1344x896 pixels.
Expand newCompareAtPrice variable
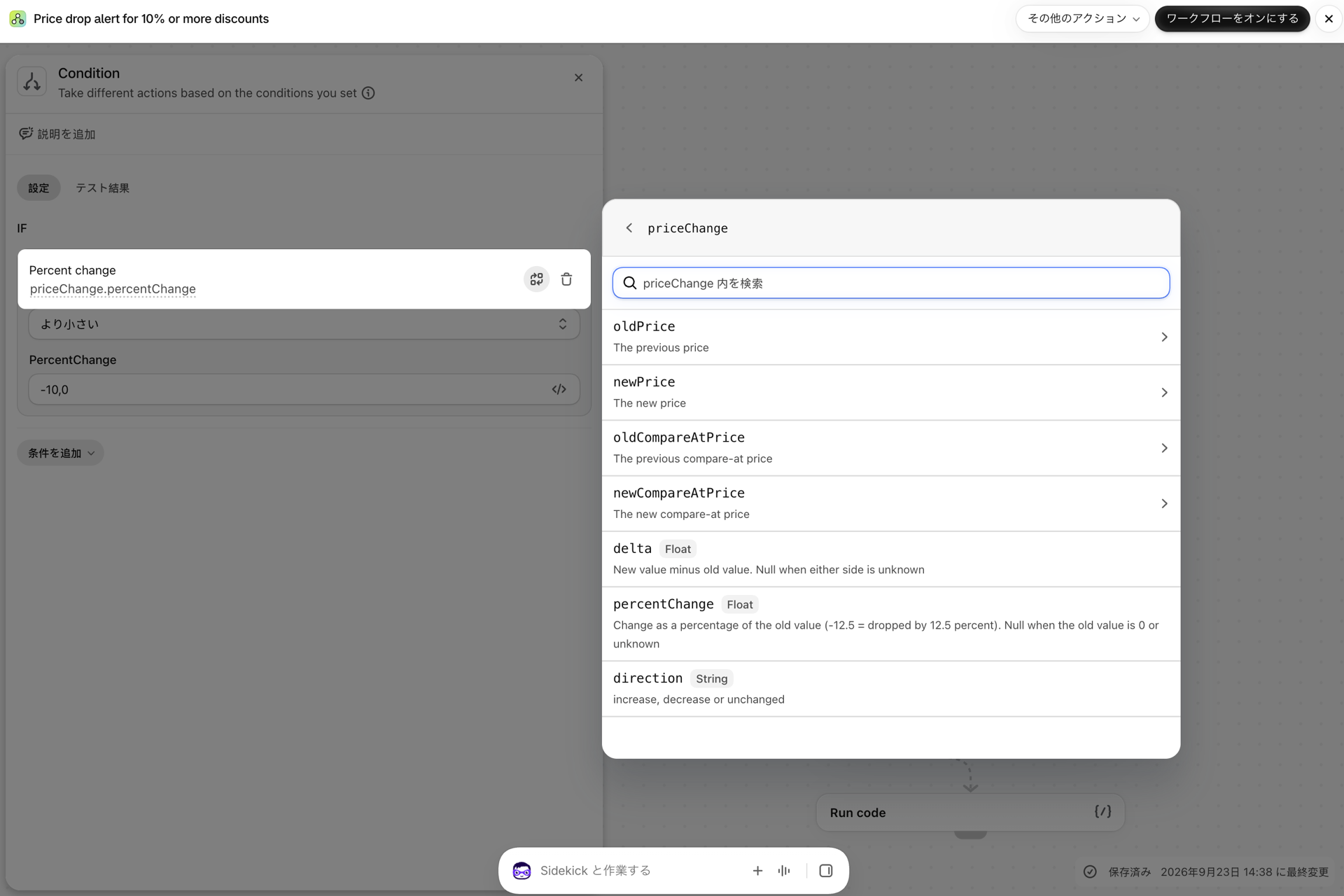[x=890, y=503]
